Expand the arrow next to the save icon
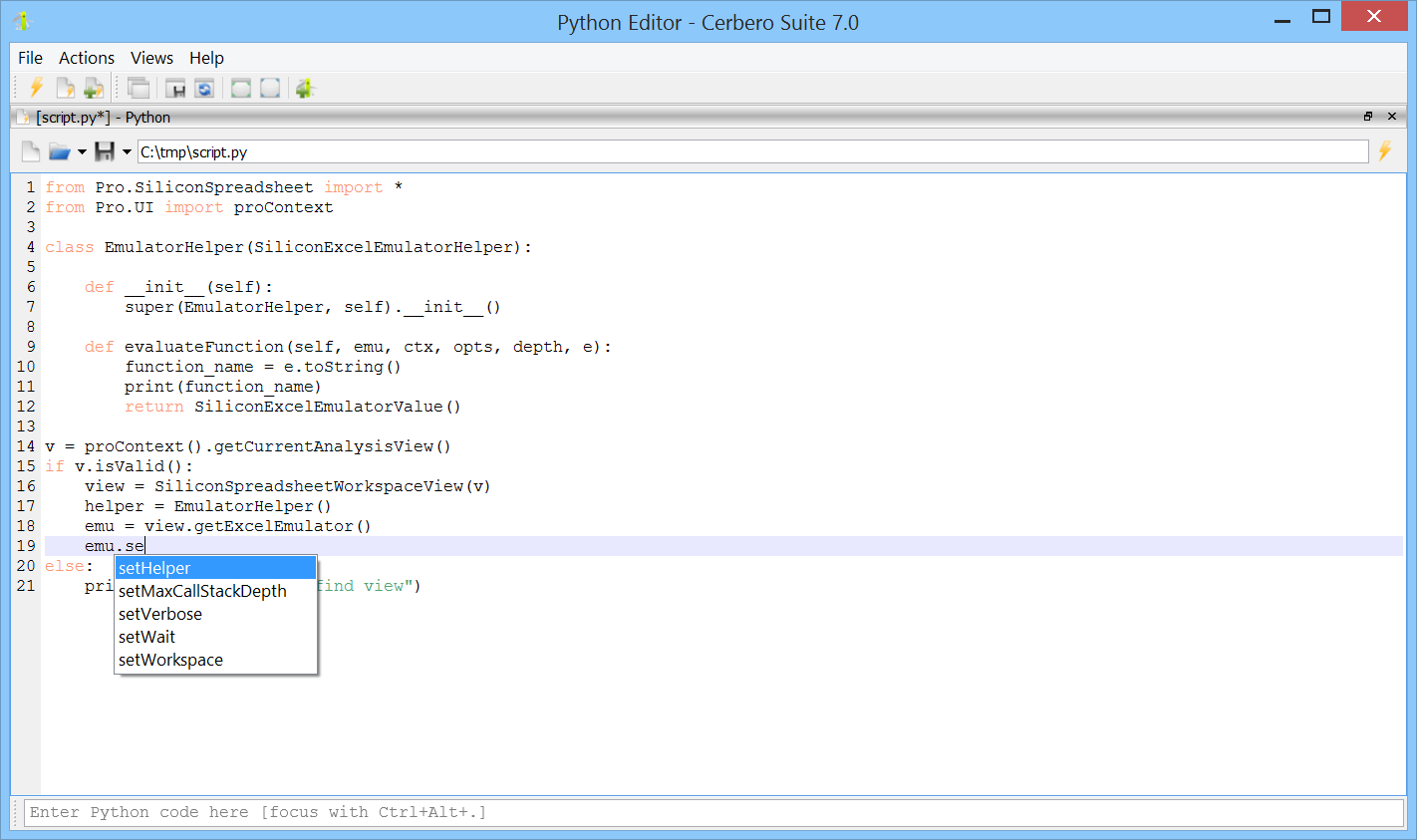Viewport: 1417px width, 840px height. [127, 152]
